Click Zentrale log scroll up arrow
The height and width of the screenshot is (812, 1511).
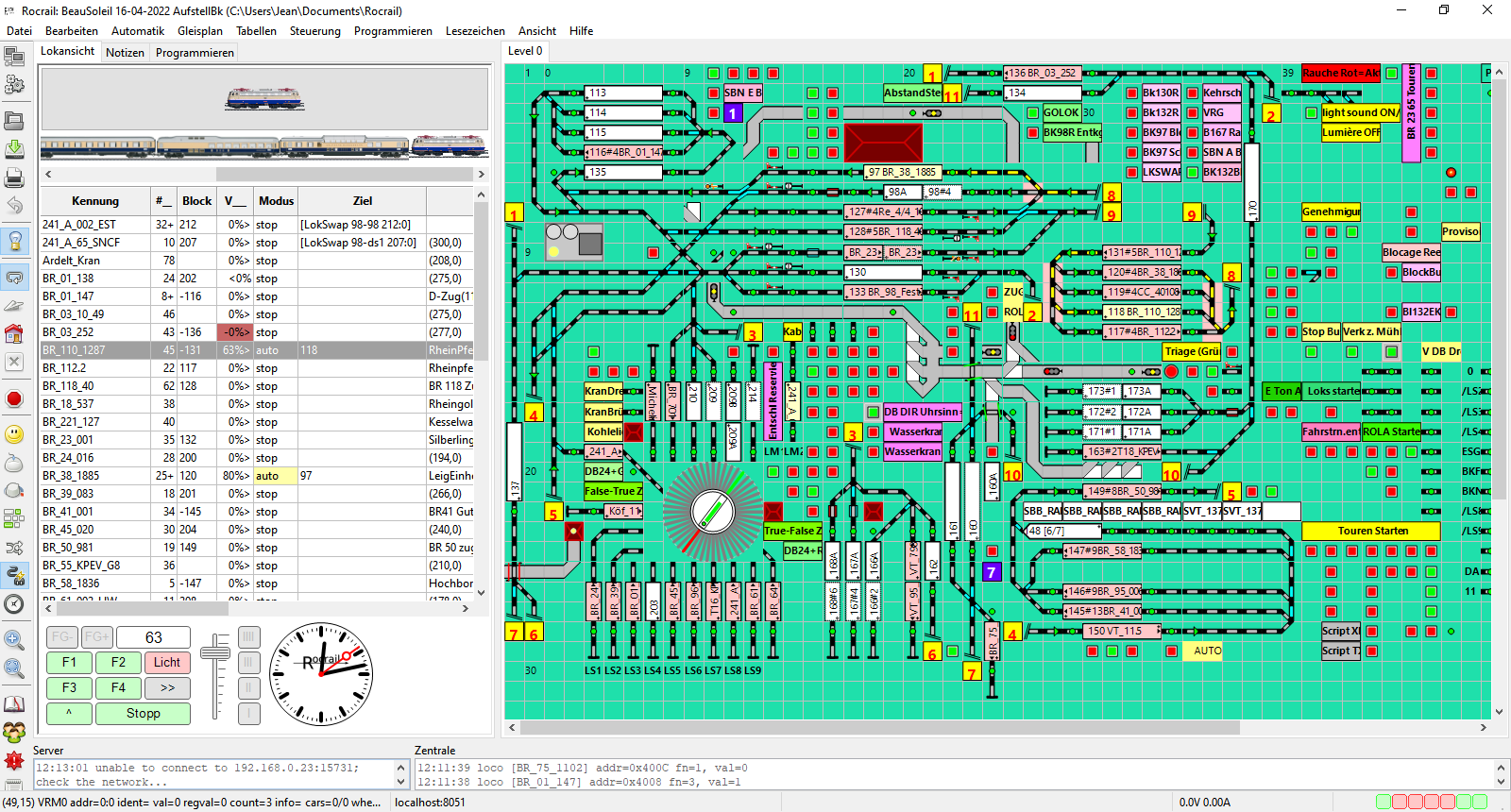pyautogui.click(x=1502, y=767)
